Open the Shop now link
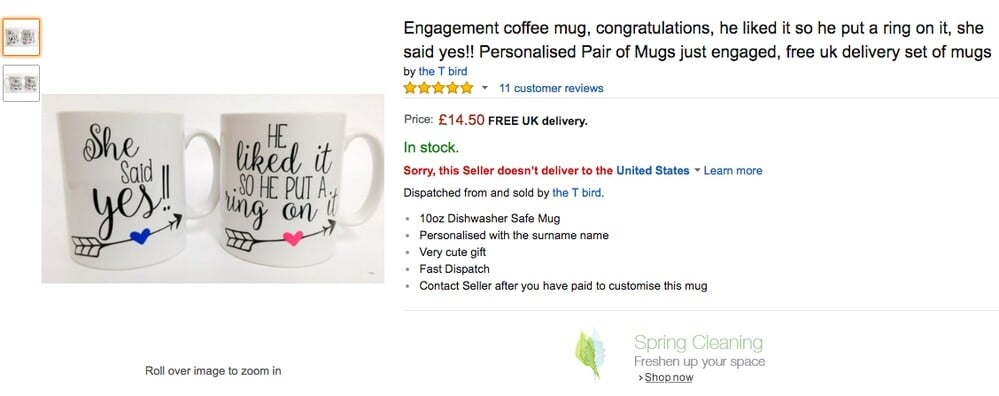 tap(668, 378)
